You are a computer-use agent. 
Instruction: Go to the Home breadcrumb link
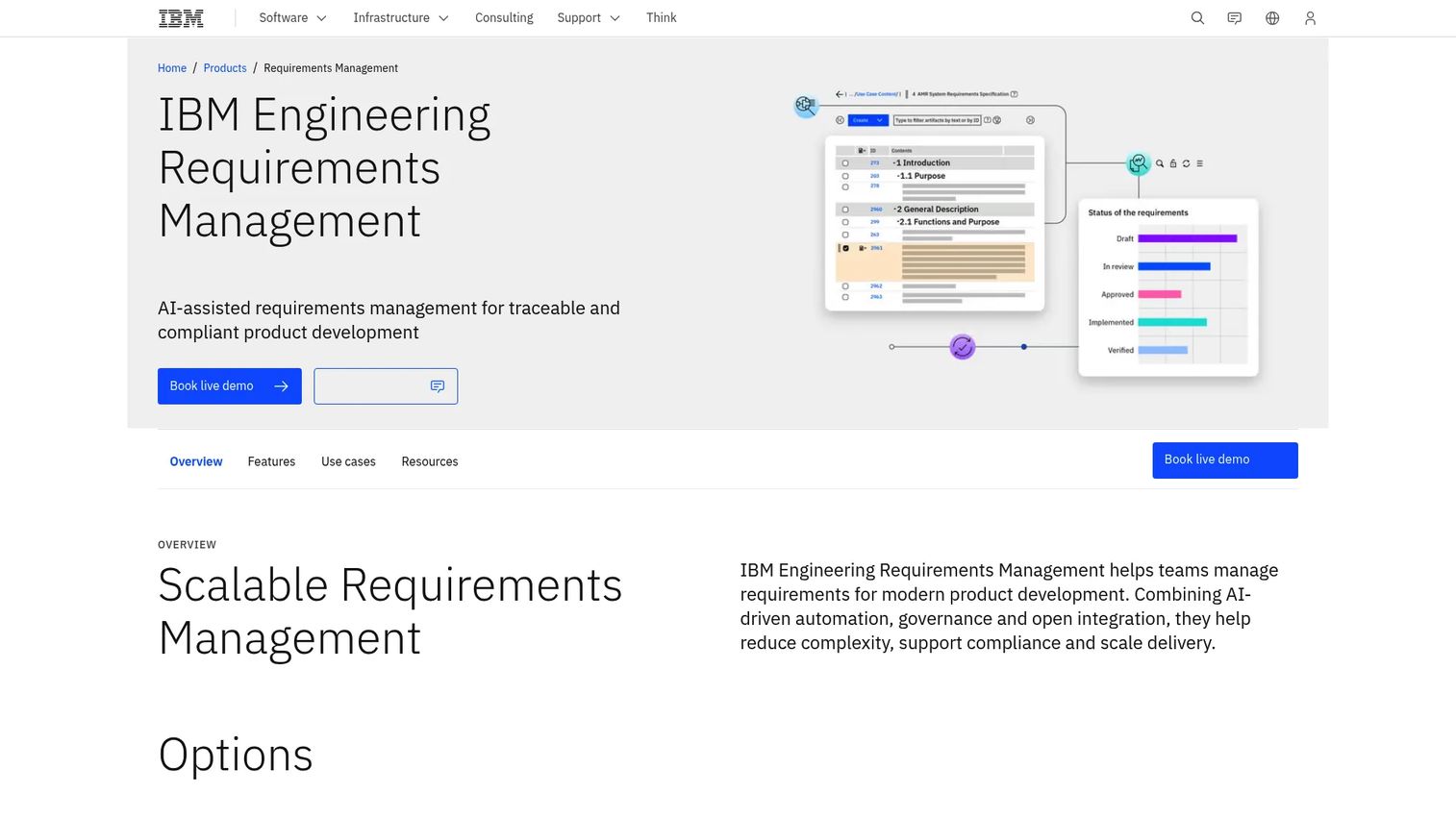click(172, 68)
